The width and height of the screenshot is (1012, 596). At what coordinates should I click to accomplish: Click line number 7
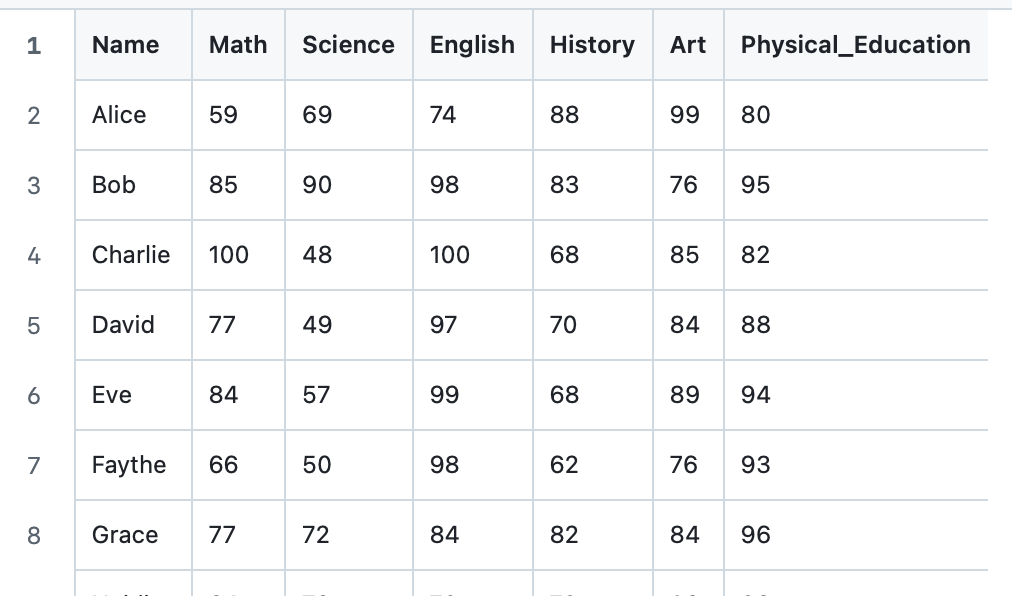(x=34, y=465)
